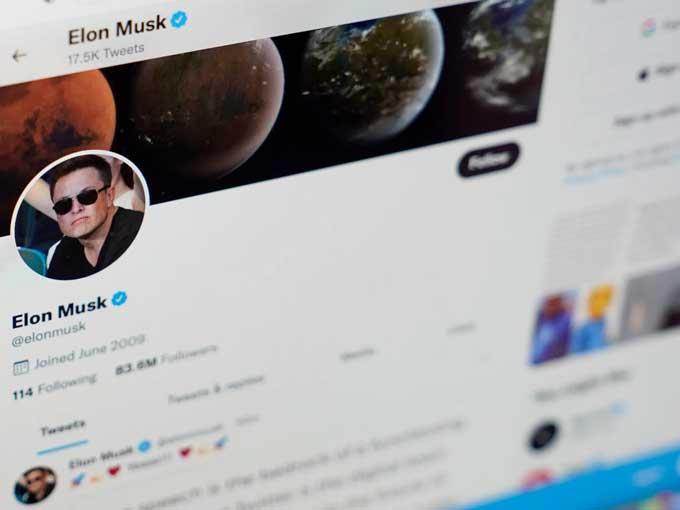Click the verified badge below the profile photo
680x510 pixels.
point(119,299)
